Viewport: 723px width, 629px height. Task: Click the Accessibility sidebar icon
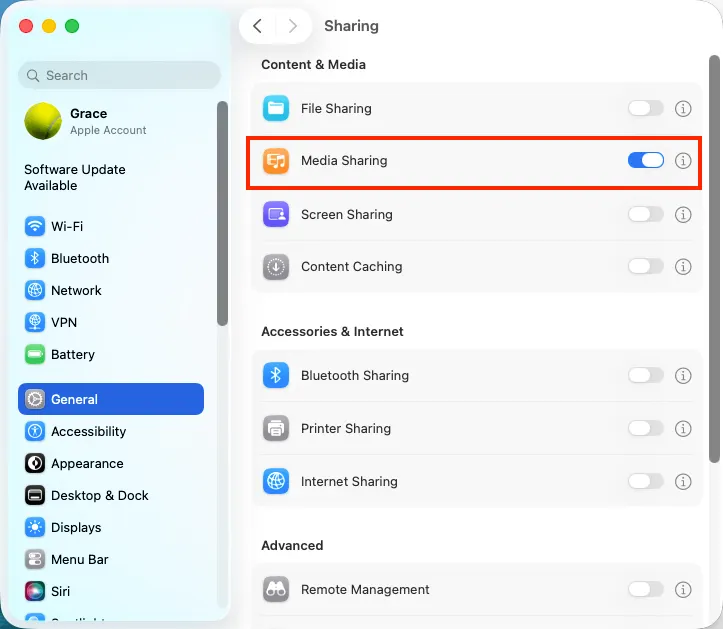click(x=35, y=432)
